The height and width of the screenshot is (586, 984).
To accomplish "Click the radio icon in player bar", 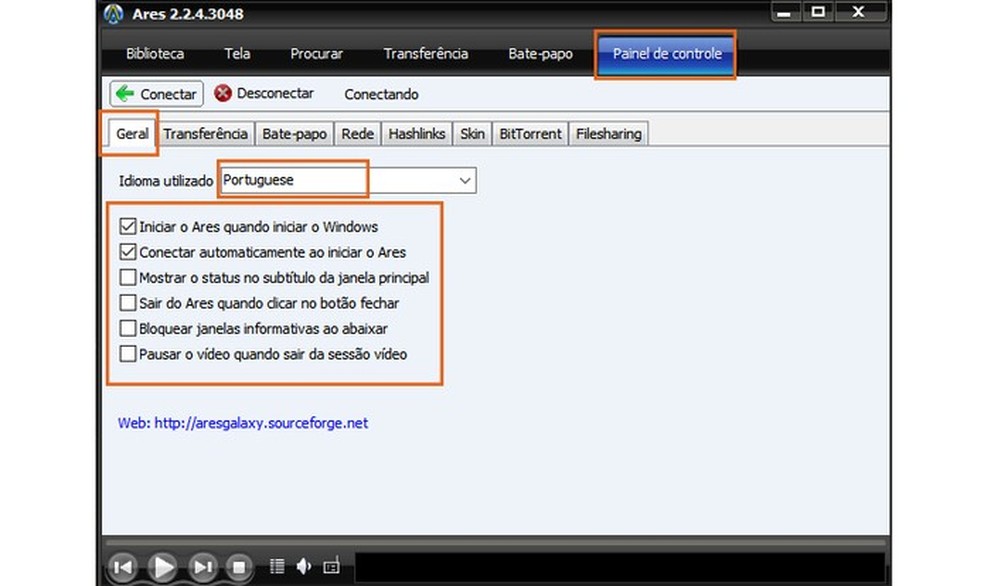I will pos(331,566).
